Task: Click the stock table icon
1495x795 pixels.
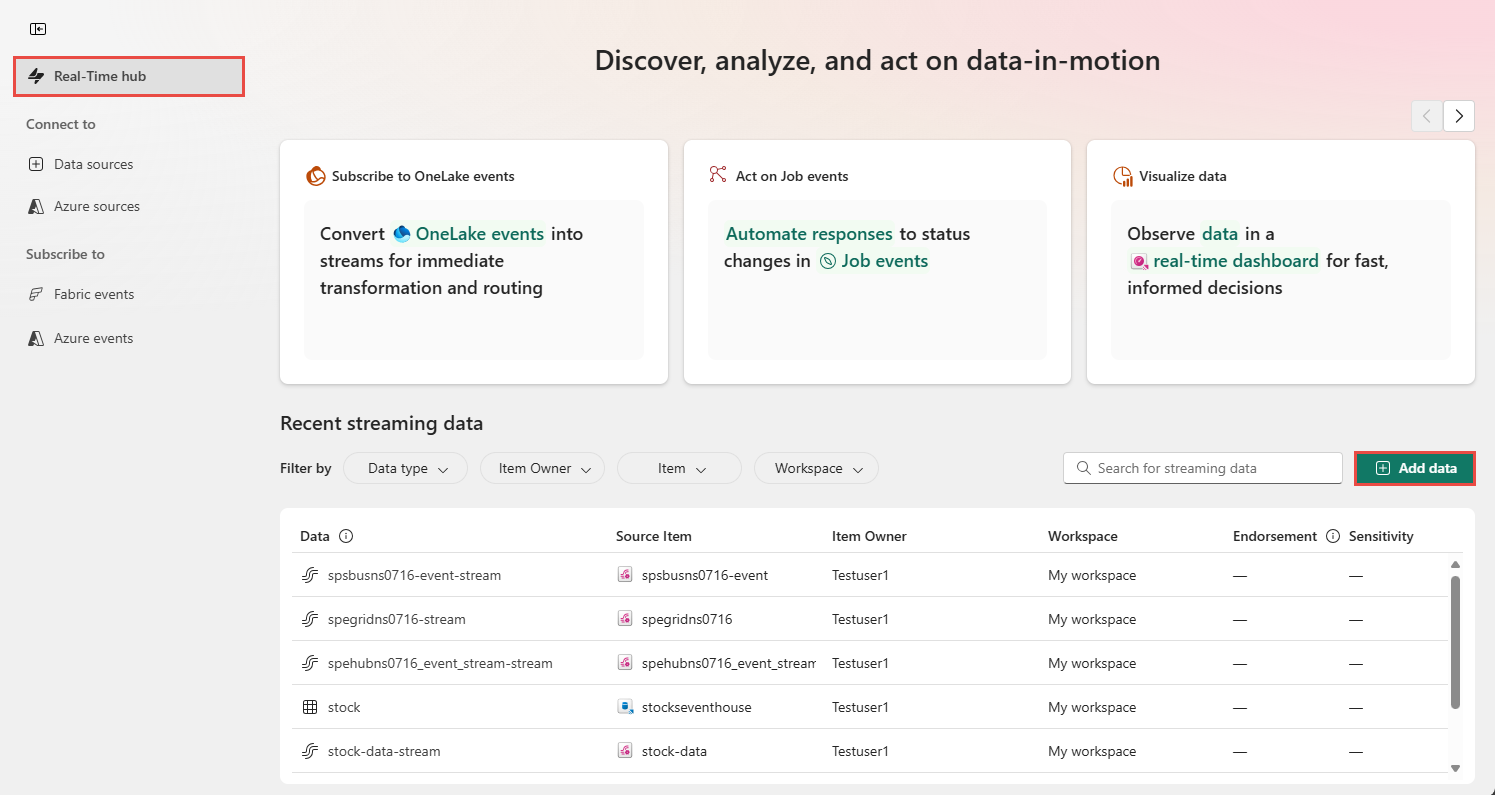Action: (x=310, y=707)
